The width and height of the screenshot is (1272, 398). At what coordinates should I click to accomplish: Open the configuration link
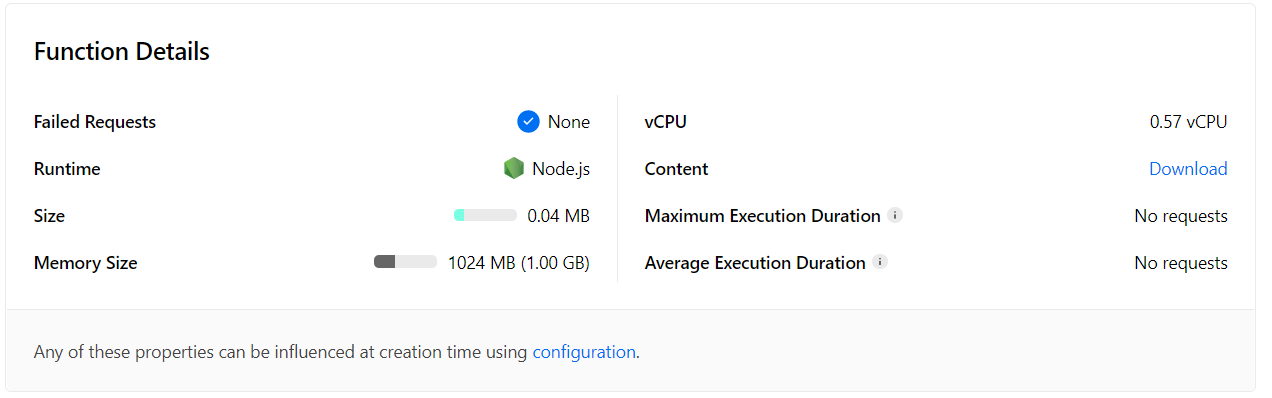pyautogui.click(x=584, y=352)
